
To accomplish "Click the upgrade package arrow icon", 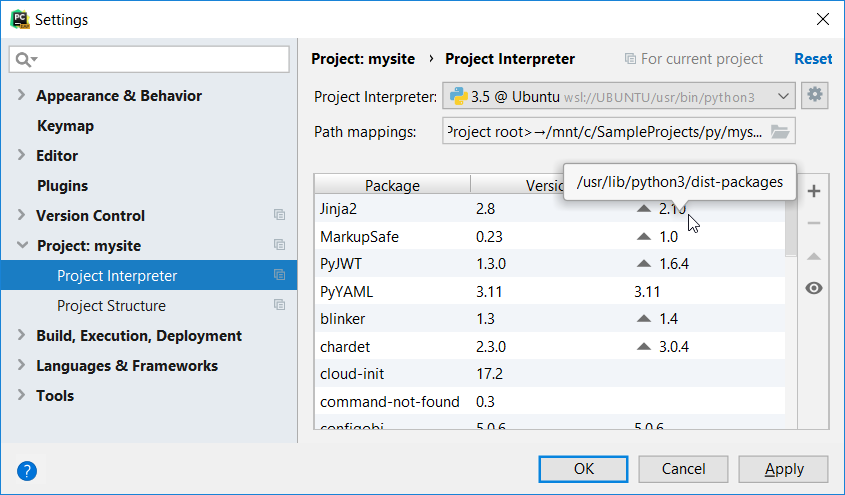I will [814, 256].
